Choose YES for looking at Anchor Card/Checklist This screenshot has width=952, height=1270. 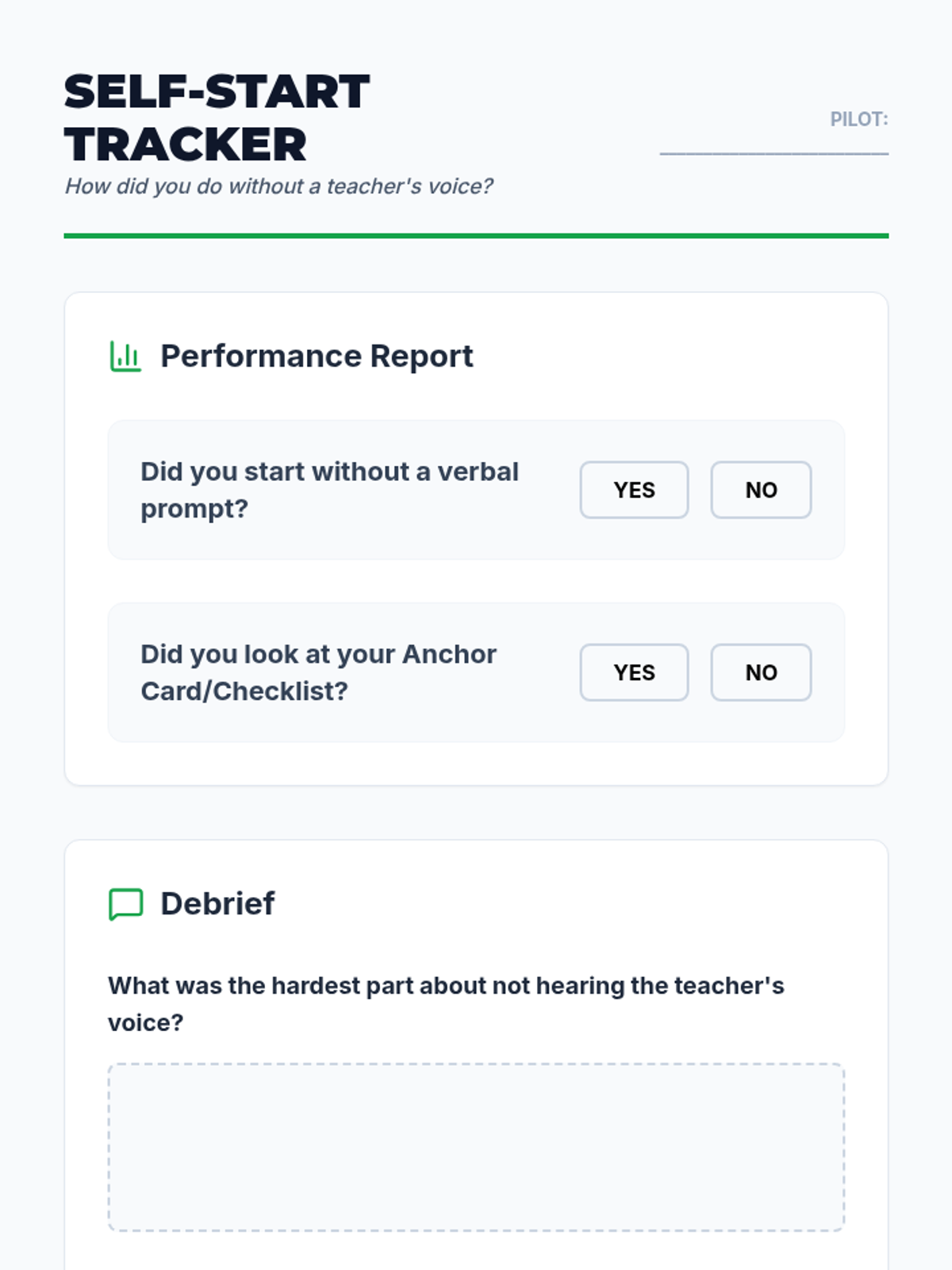click(x=634, y=672)
